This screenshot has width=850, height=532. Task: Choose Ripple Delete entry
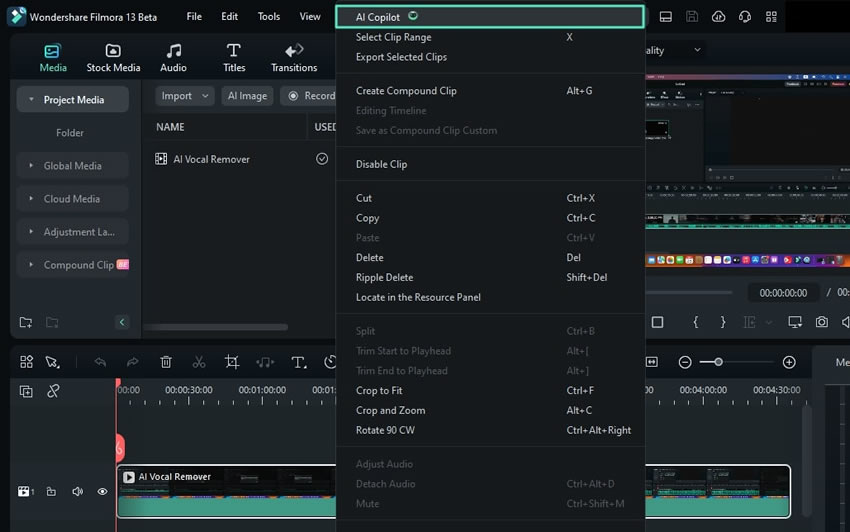click(x=490, y=277)
